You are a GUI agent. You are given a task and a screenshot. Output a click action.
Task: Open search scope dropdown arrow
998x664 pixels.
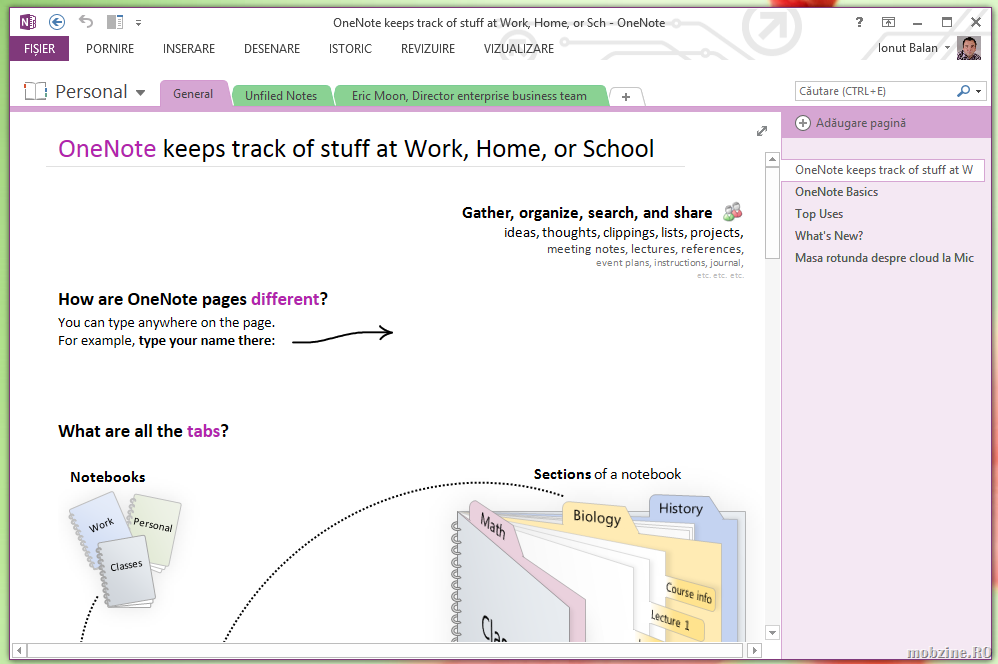[979, 92]
